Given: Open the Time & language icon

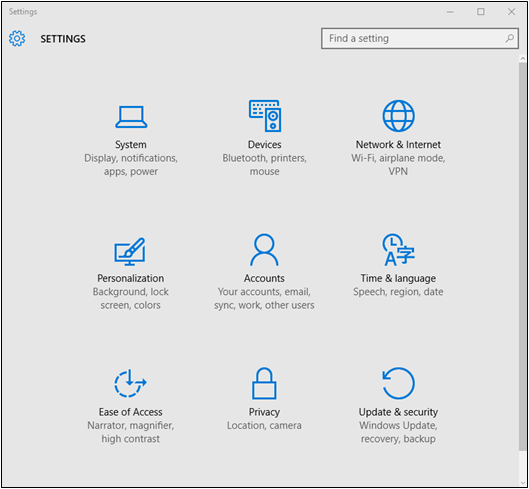Looking at the screenshot, I should [x=398, y=250].
